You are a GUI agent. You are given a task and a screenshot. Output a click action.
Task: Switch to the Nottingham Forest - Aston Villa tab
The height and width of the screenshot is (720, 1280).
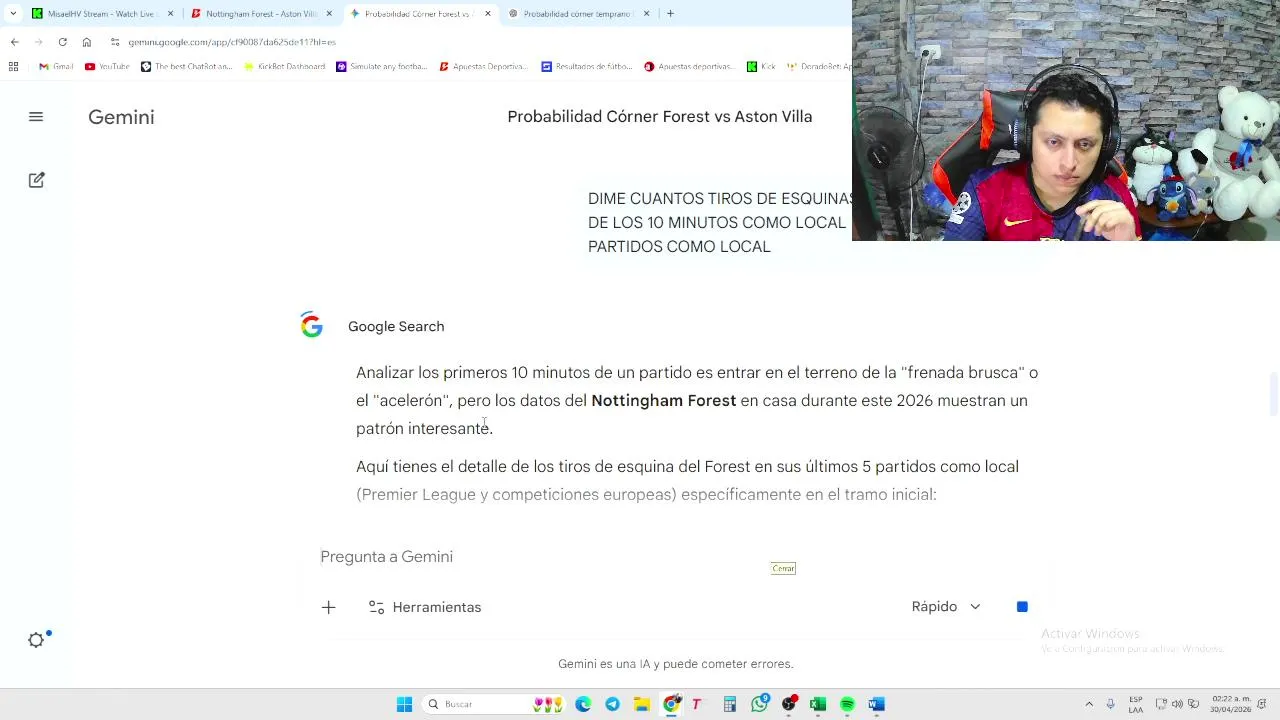click(261, 14)
